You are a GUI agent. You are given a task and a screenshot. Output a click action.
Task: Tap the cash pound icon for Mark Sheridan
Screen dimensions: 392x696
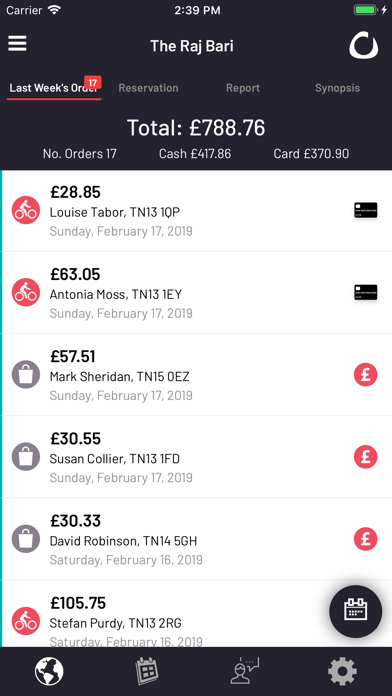[x=366, y=375]
